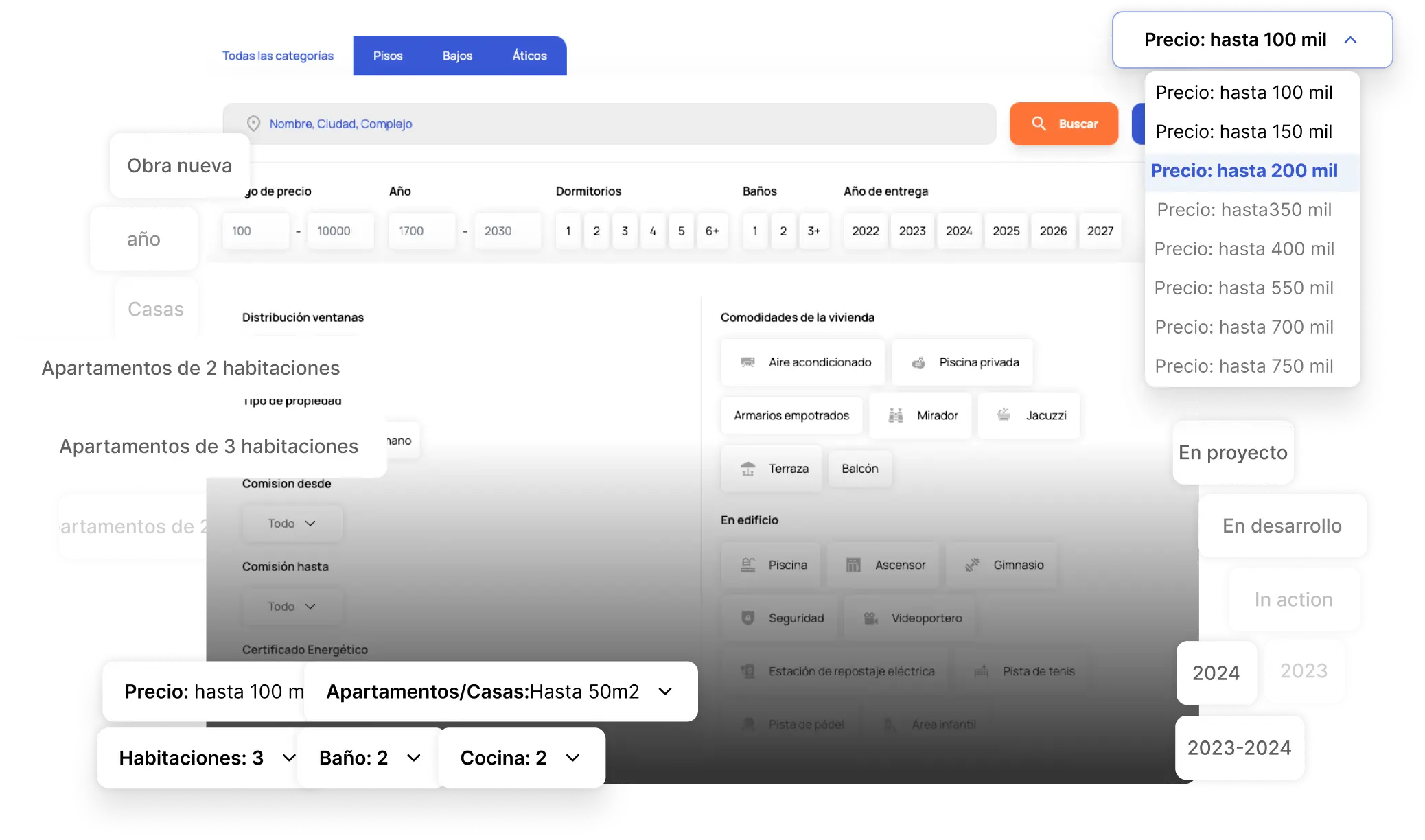Click the Terraza umbrella icon
The height and width of the screenshot is (840, 1425).
pos(748,469)
